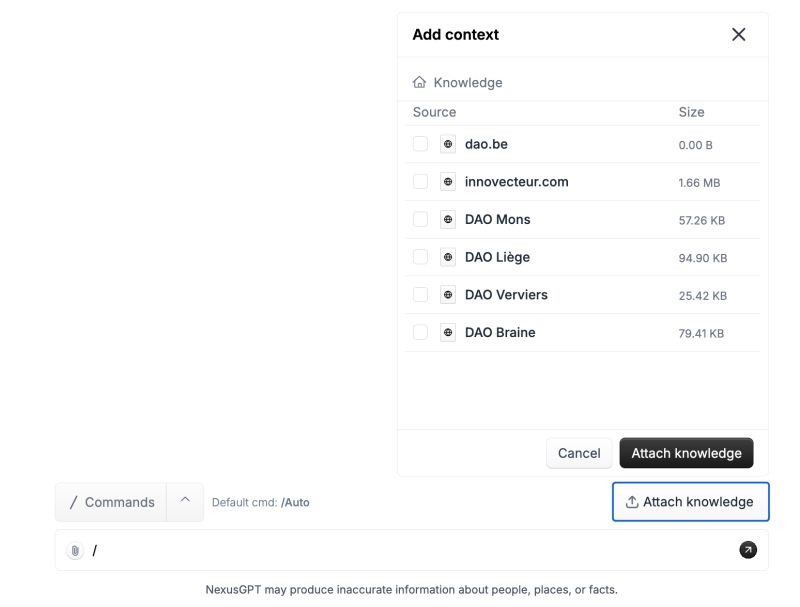The width and height of the screenshot is (800, 607).
Task: Enable the DAO Verviers checkbox
Action: [x=420, y=295]
